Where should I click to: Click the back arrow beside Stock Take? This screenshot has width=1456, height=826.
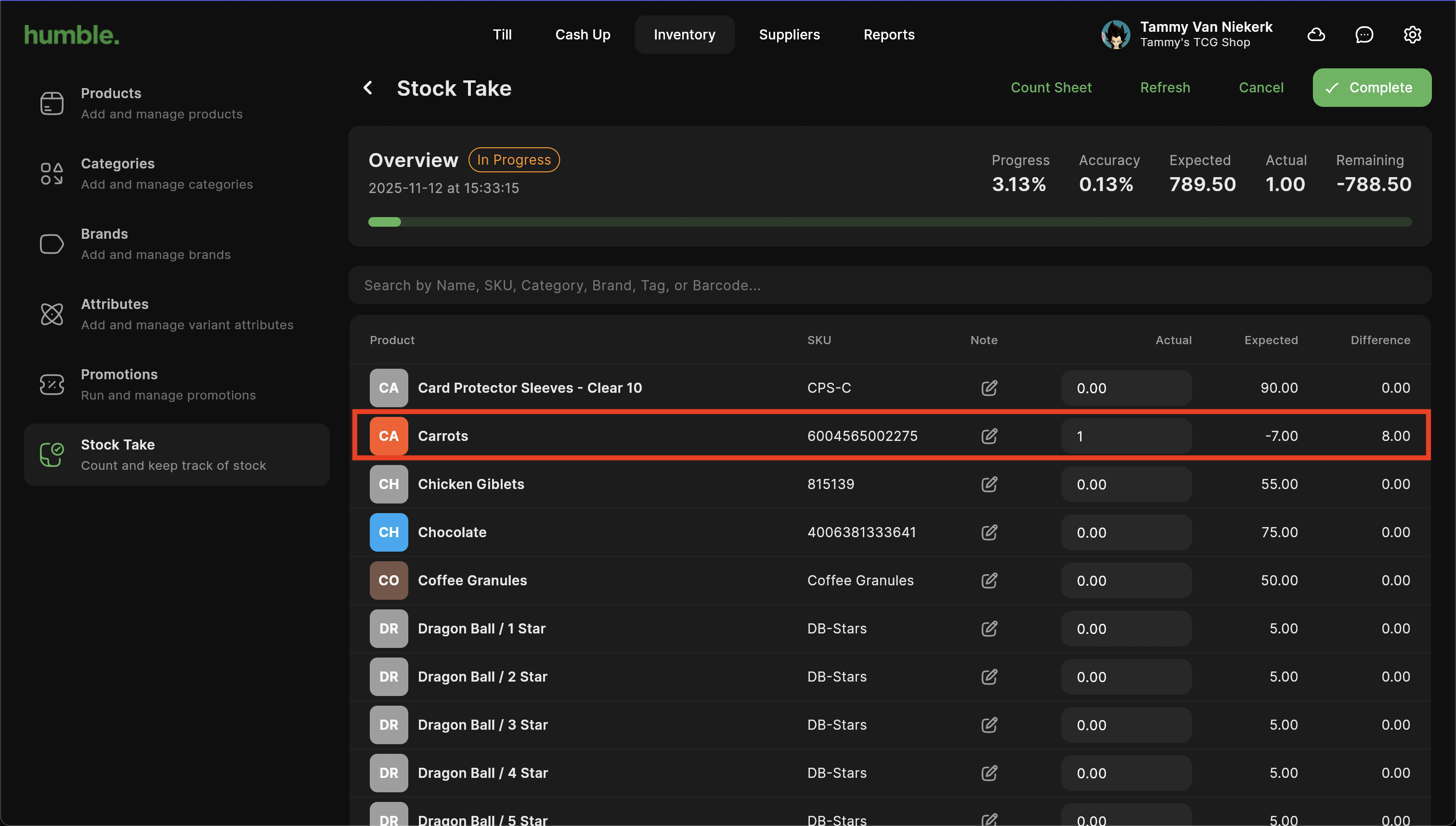coord(368,88)
